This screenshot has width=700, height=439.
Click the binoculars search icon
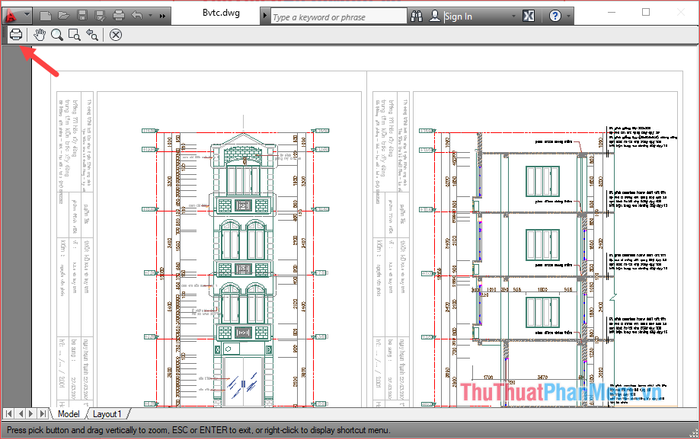click(x=417, y=17)
